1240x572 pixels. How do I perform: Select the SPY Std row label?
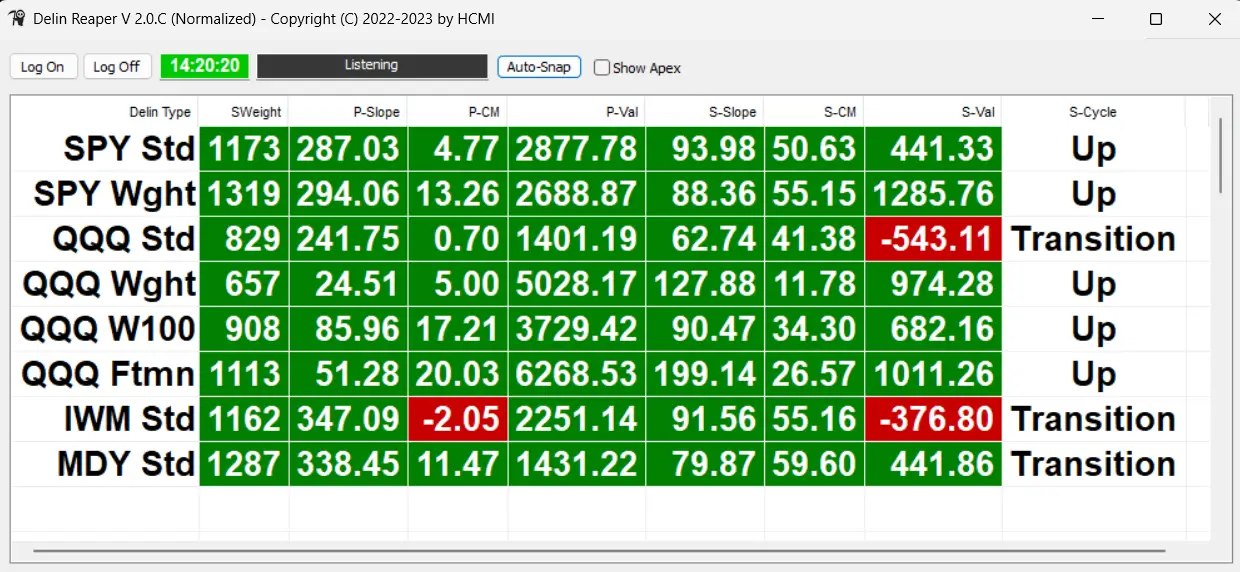pos(129,149)
